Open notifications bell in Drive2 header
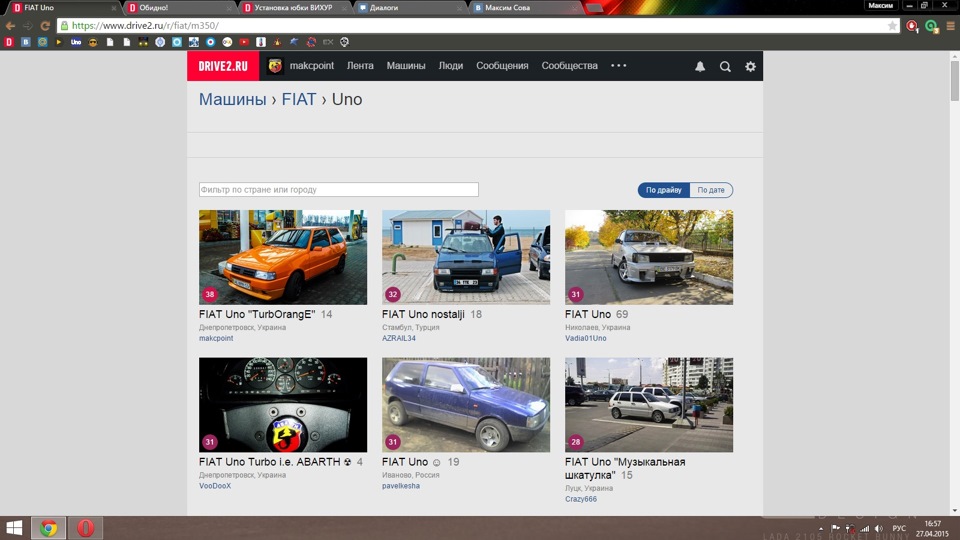This screenshot has height=540, width=960. coord(700,66)
